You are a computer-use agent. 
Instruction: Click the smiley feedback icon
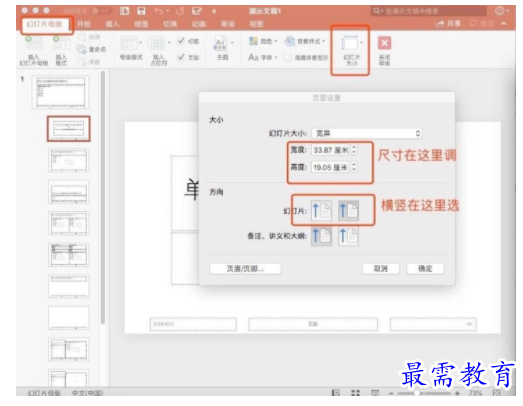pyautogui.click(x=499, y=11)
